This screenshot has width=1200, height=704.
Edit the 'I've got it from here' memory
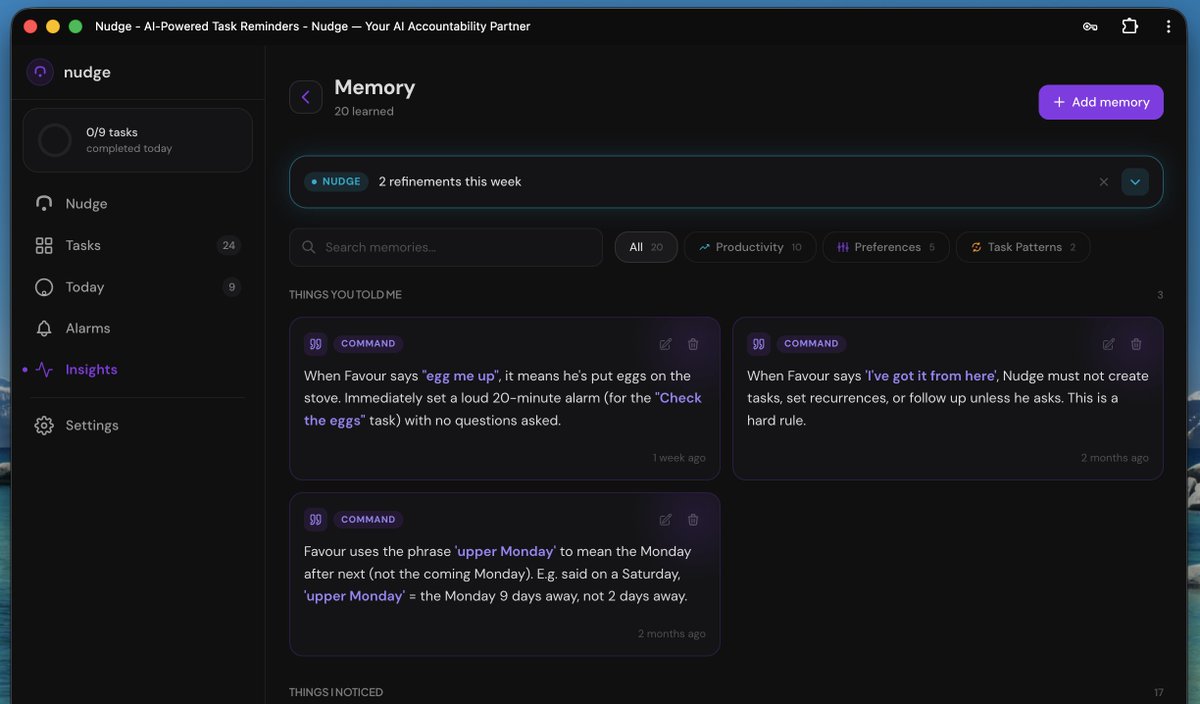pos(1109,344)
